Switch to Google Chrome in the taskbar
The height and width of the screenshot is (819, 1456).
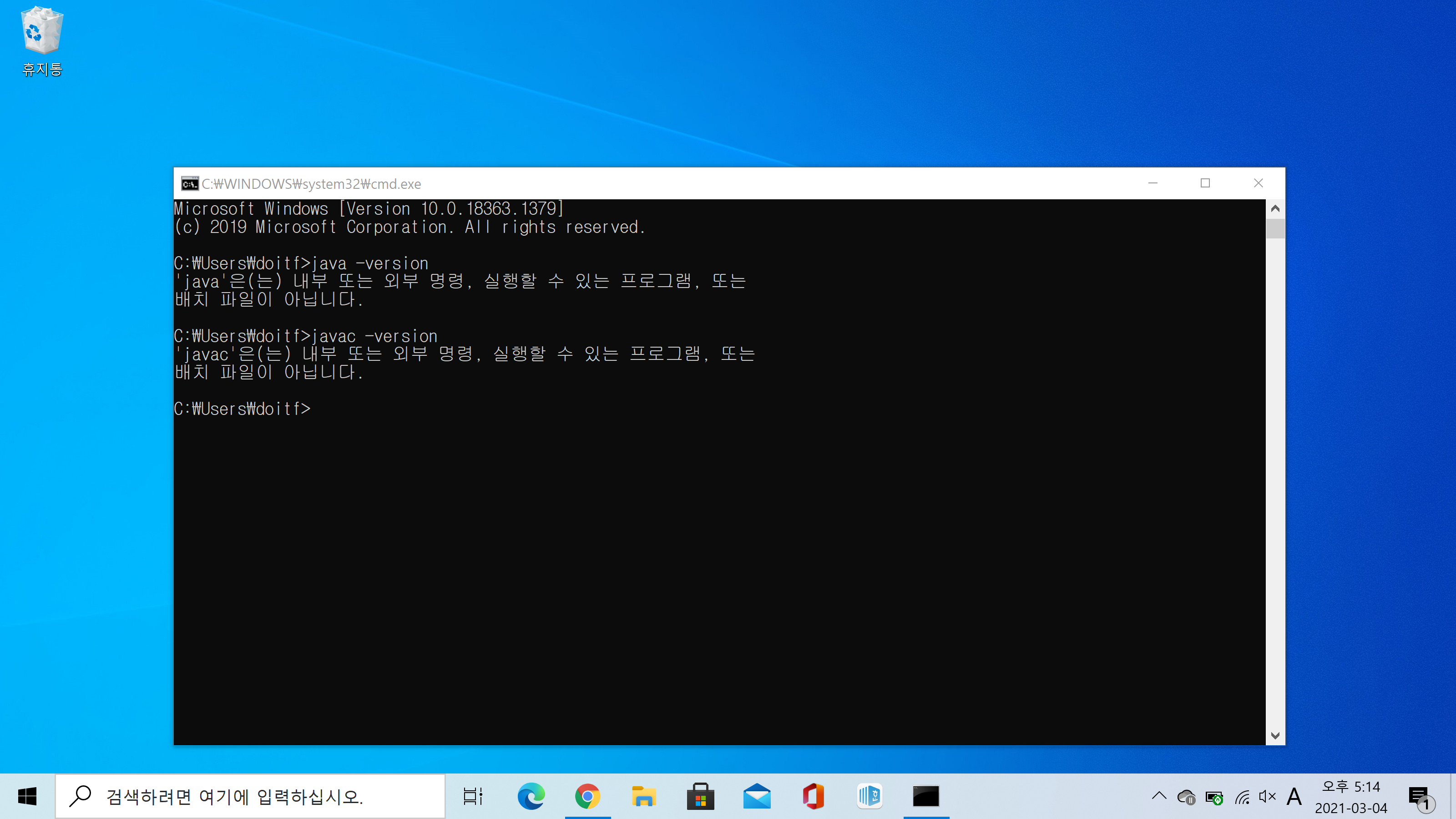[x=587, y=796]
